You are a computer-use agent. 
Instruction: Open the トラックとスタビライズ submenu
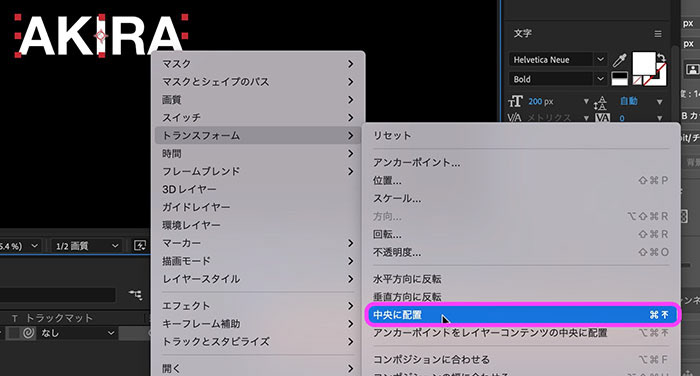point(258,342)
